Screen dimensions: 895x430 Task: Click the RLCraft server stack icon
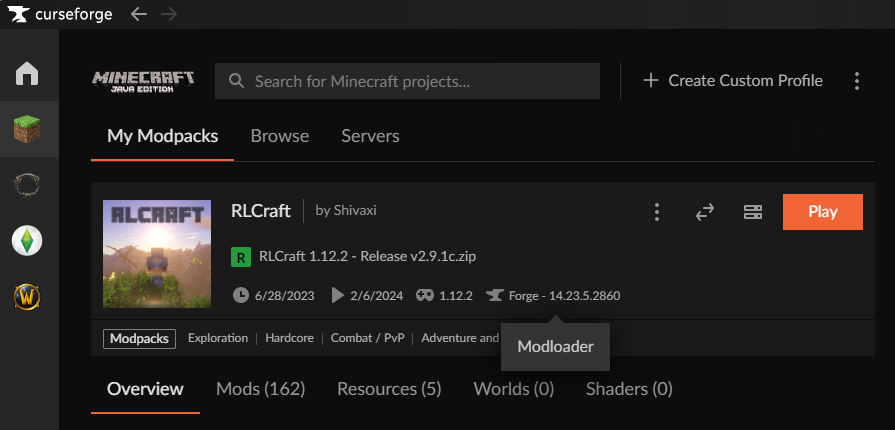tap(753, 212)
